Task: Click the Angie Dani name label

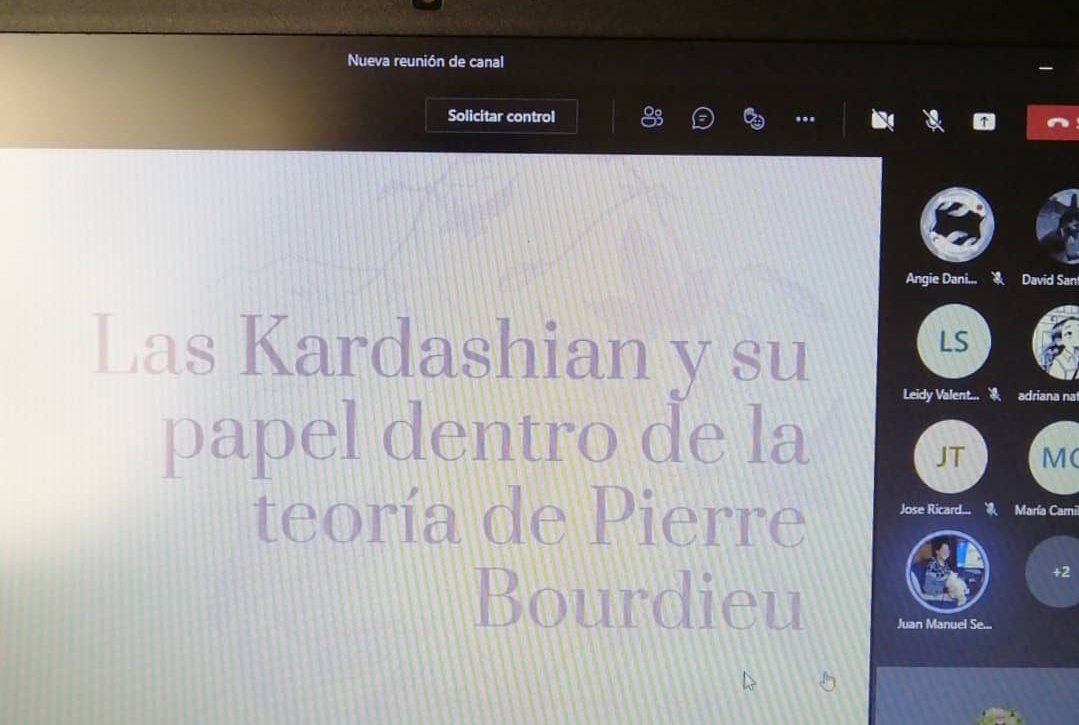Action: 941,279
